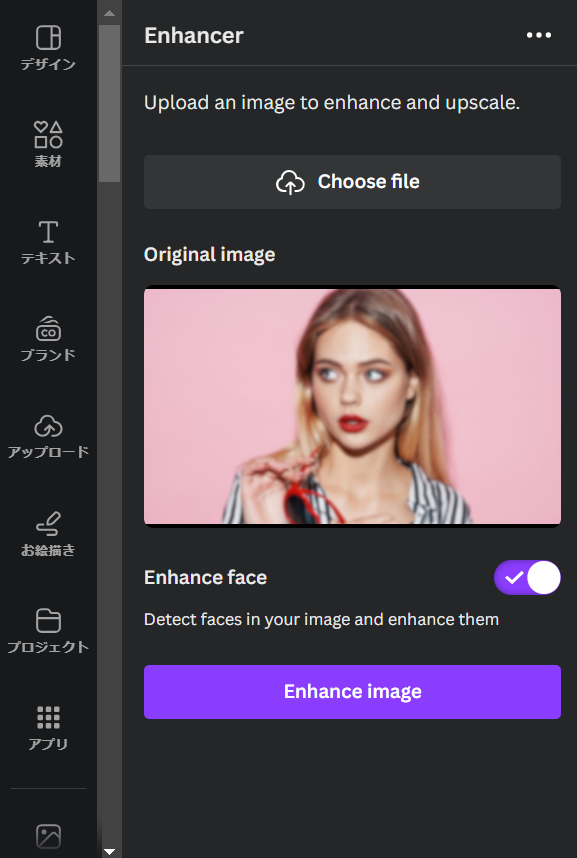The height and width of the screenshot is (858, 577).
Task: Select the お絵描き (Draw) tool icon
Action: tap(48, 524)
